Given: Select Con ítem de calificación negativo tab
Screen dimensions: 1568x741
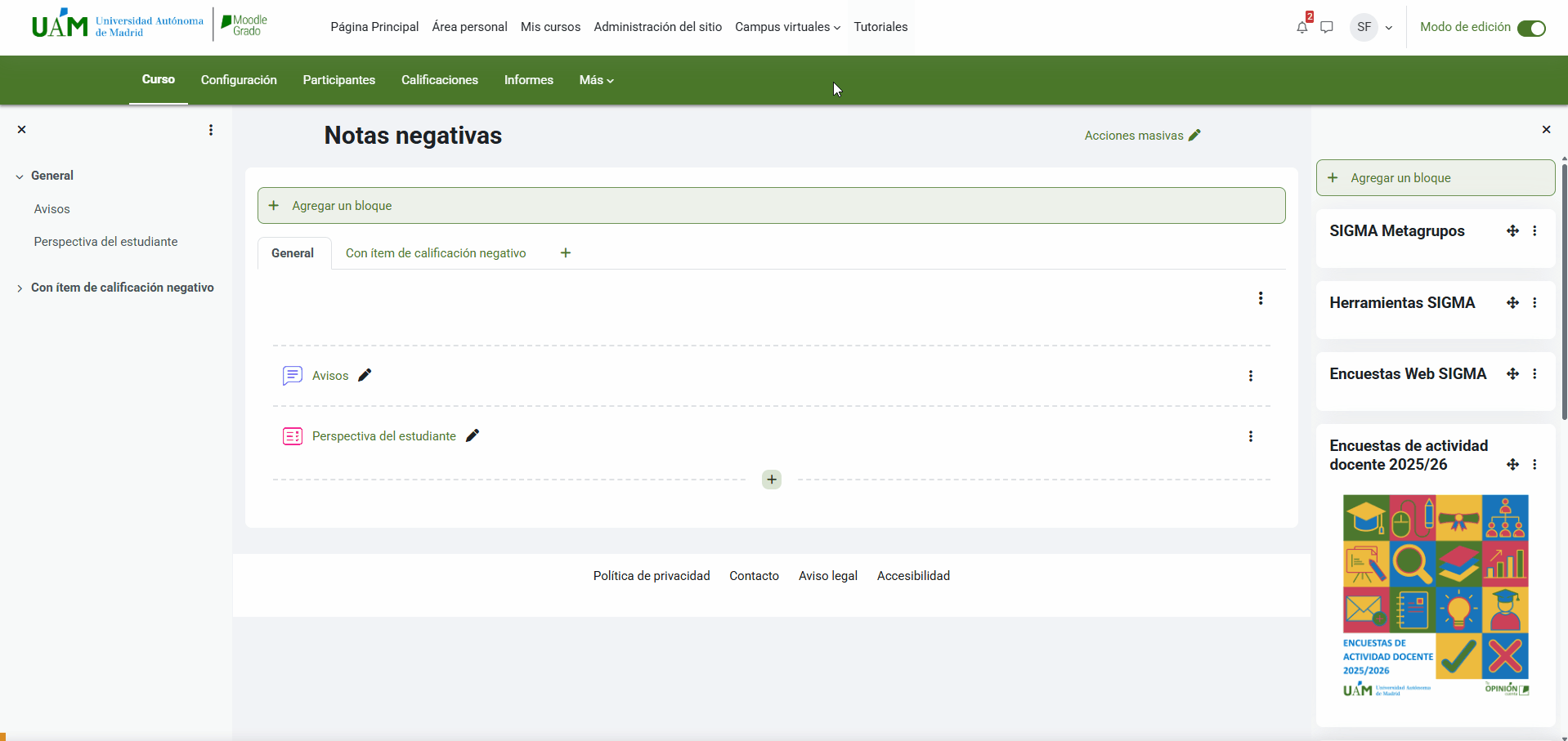Looking at the screenshot, I should click(435, 253).
